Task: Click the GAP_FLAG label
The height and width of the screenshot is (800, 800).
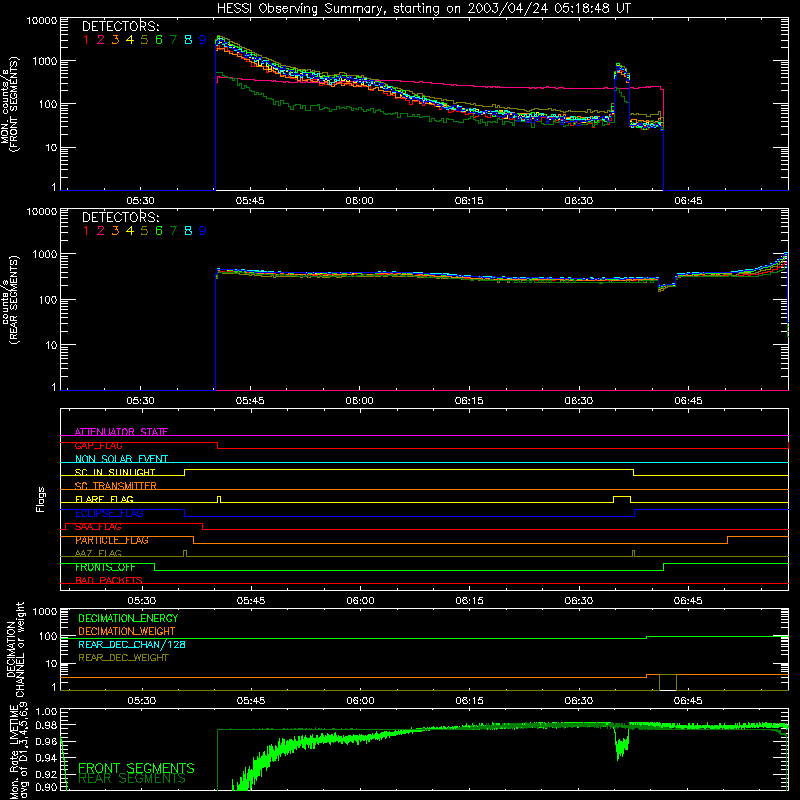Action: [x=98, y=445]
